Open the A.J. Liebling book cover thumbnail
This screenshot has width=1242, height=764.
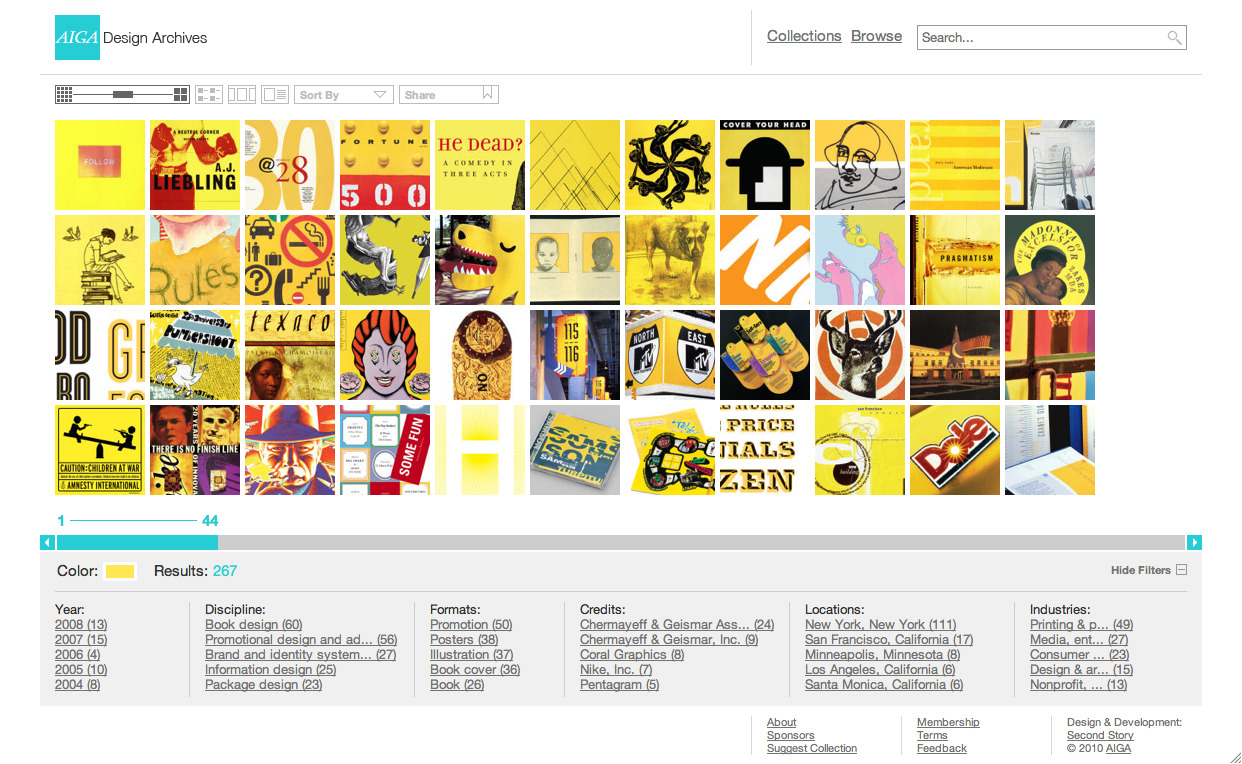point(195,165)
